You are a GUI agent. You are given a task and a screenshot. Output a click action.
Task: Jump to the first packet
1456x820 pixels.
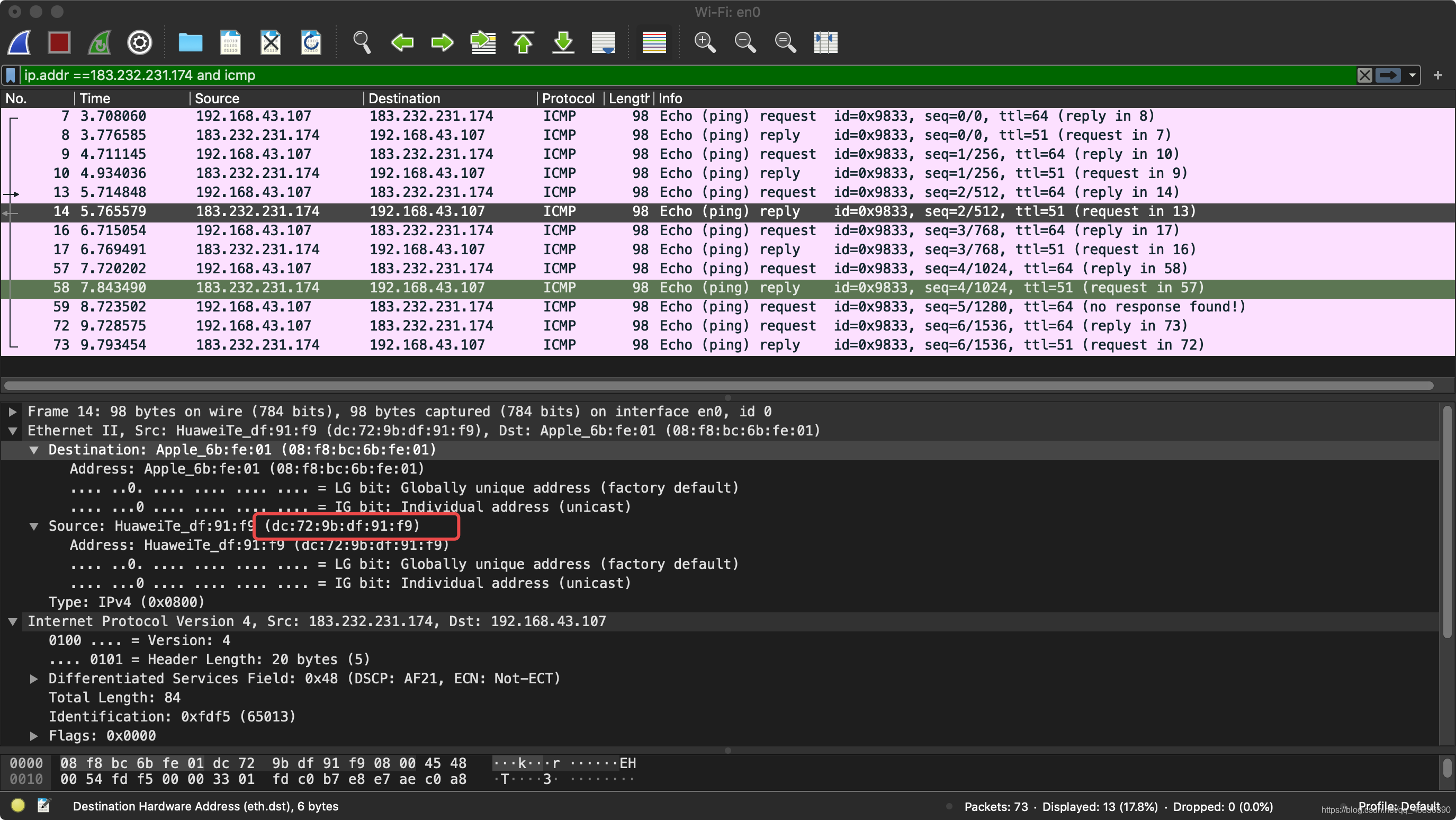coord(524,42)
